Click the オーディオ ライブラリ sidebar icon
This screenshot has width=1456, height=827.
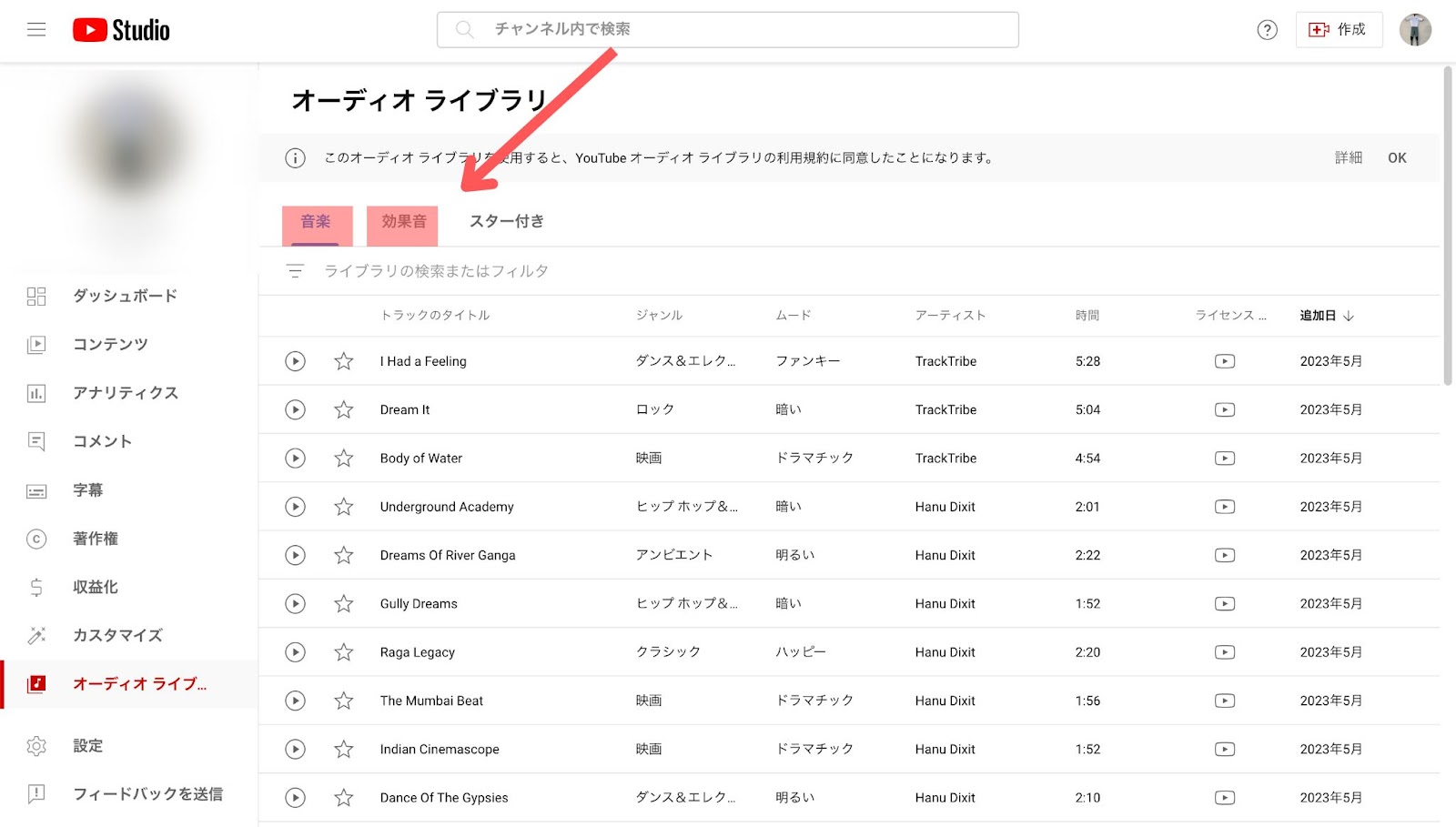click(x=36, y=684)
